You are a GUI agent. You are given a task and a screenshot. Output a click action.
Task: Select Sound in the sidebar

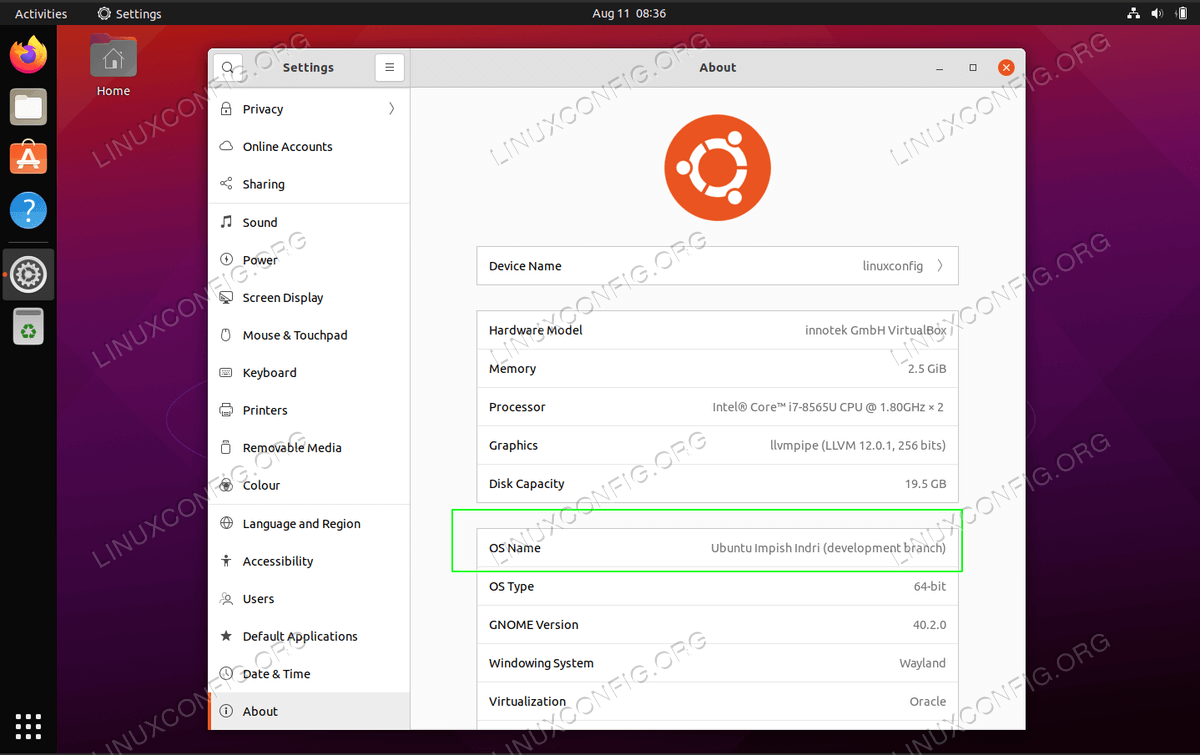point(260,222)
